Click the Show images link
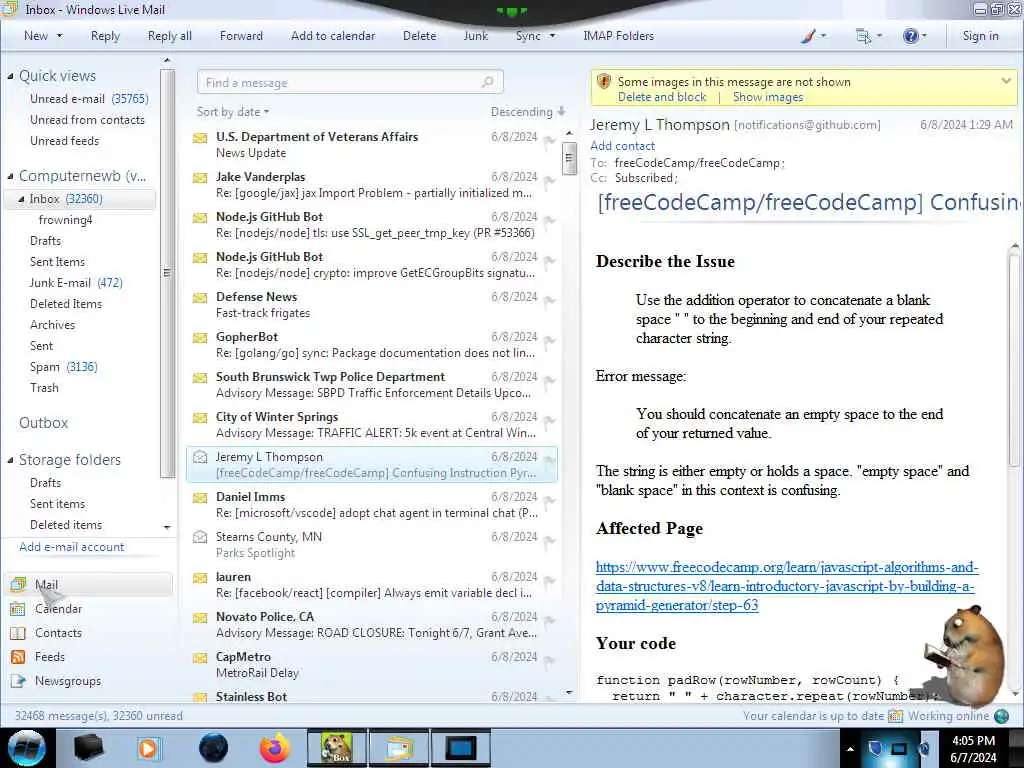This screenshot has width=1024, height=768. click(x=768, y=97)
